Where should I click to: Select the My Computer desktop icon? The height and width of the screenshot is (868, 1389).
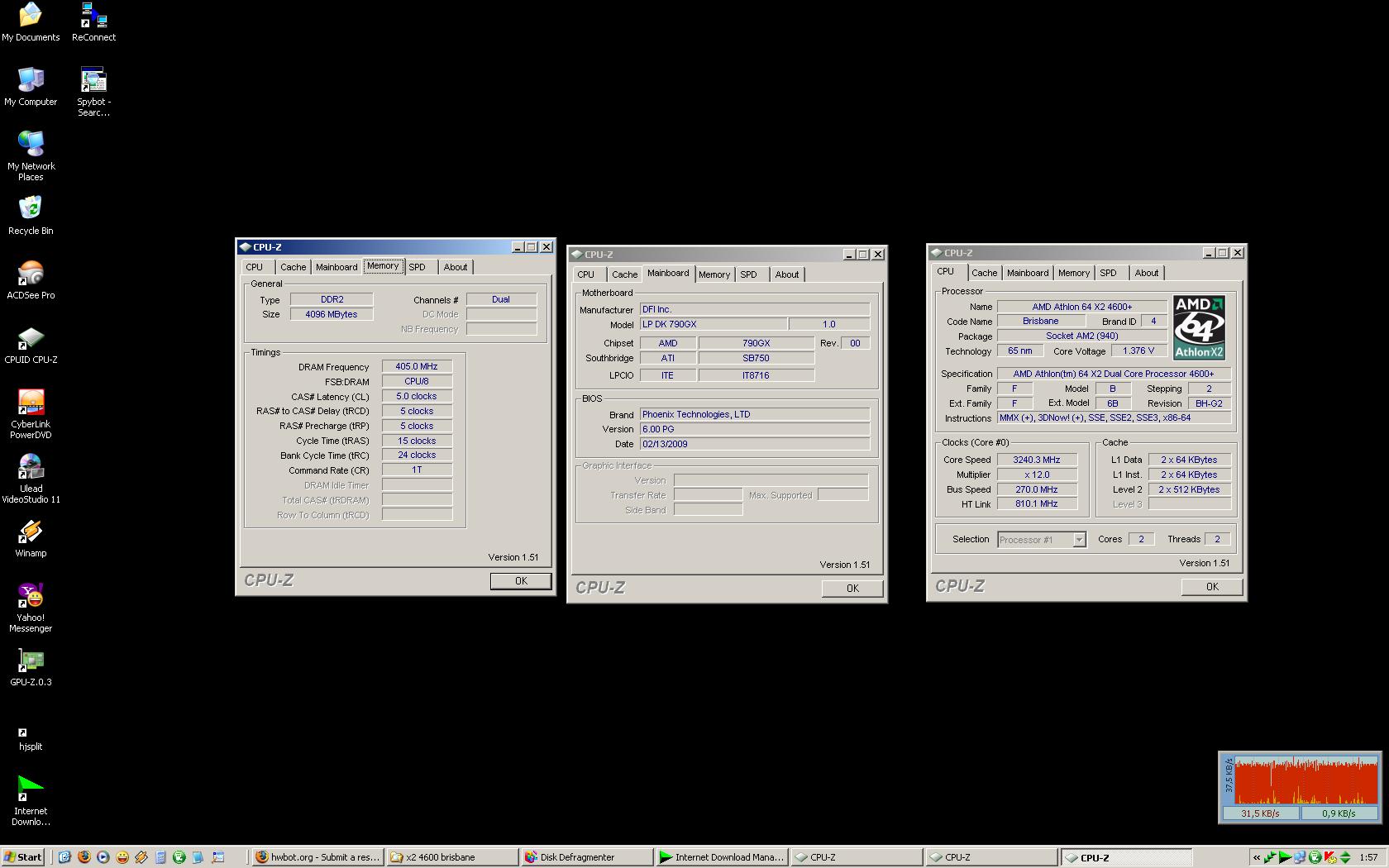(31, 87)
